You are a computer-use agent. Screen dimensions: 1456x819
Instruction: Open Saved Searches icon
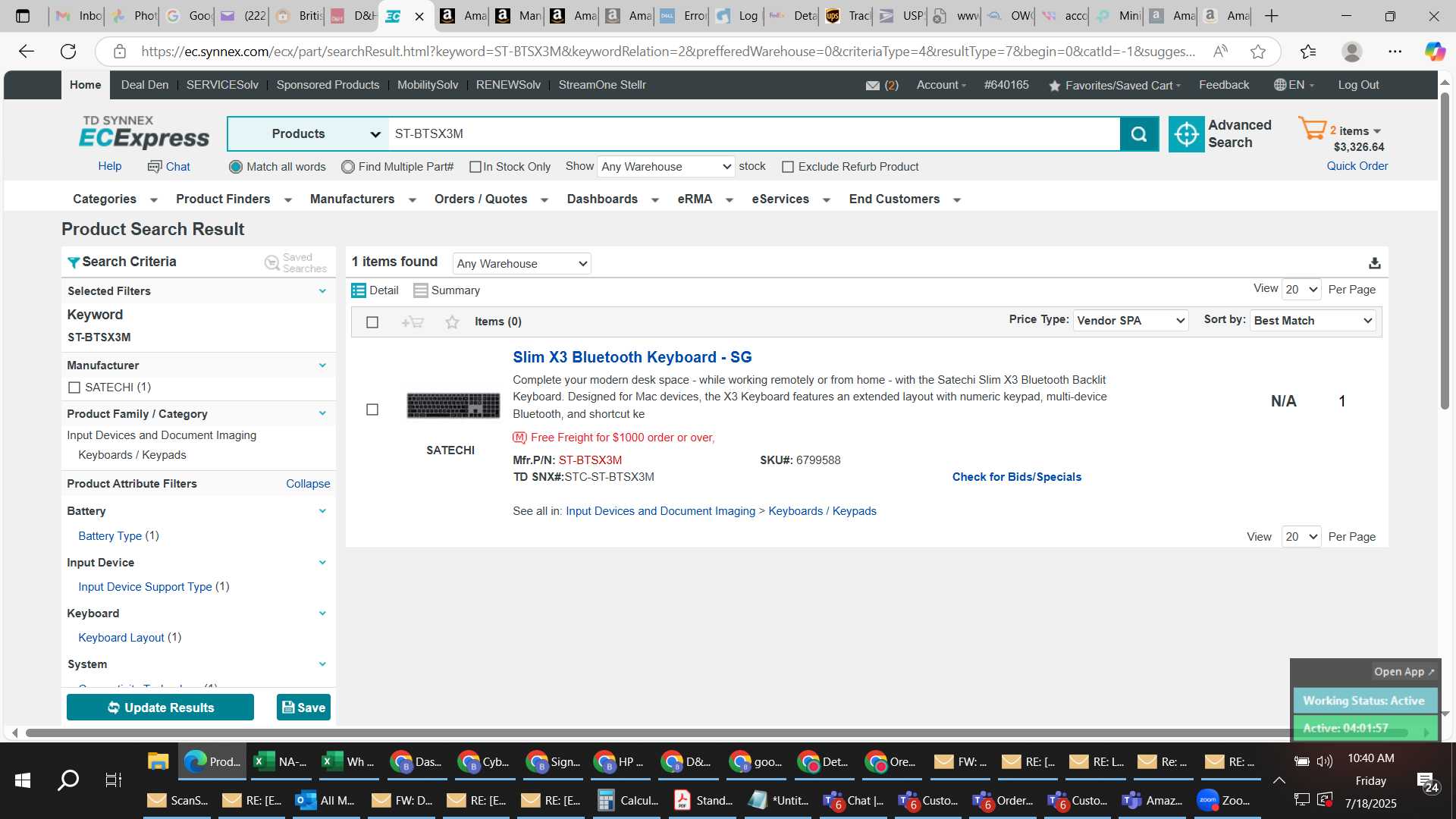(271, 262)
